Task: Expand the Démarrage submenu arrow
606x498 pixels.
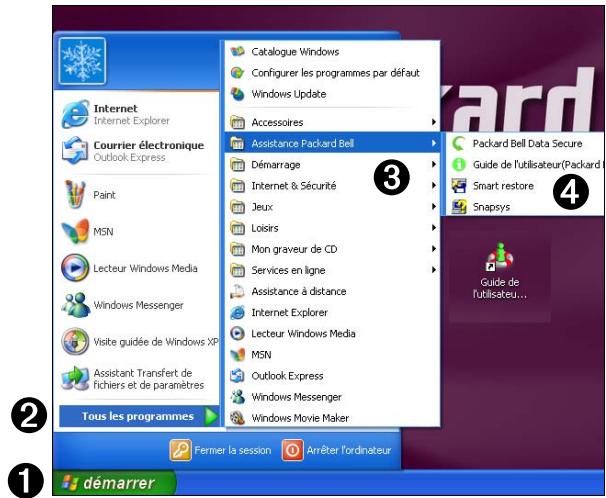Action: pyautogui.click(x=434, y=165)
